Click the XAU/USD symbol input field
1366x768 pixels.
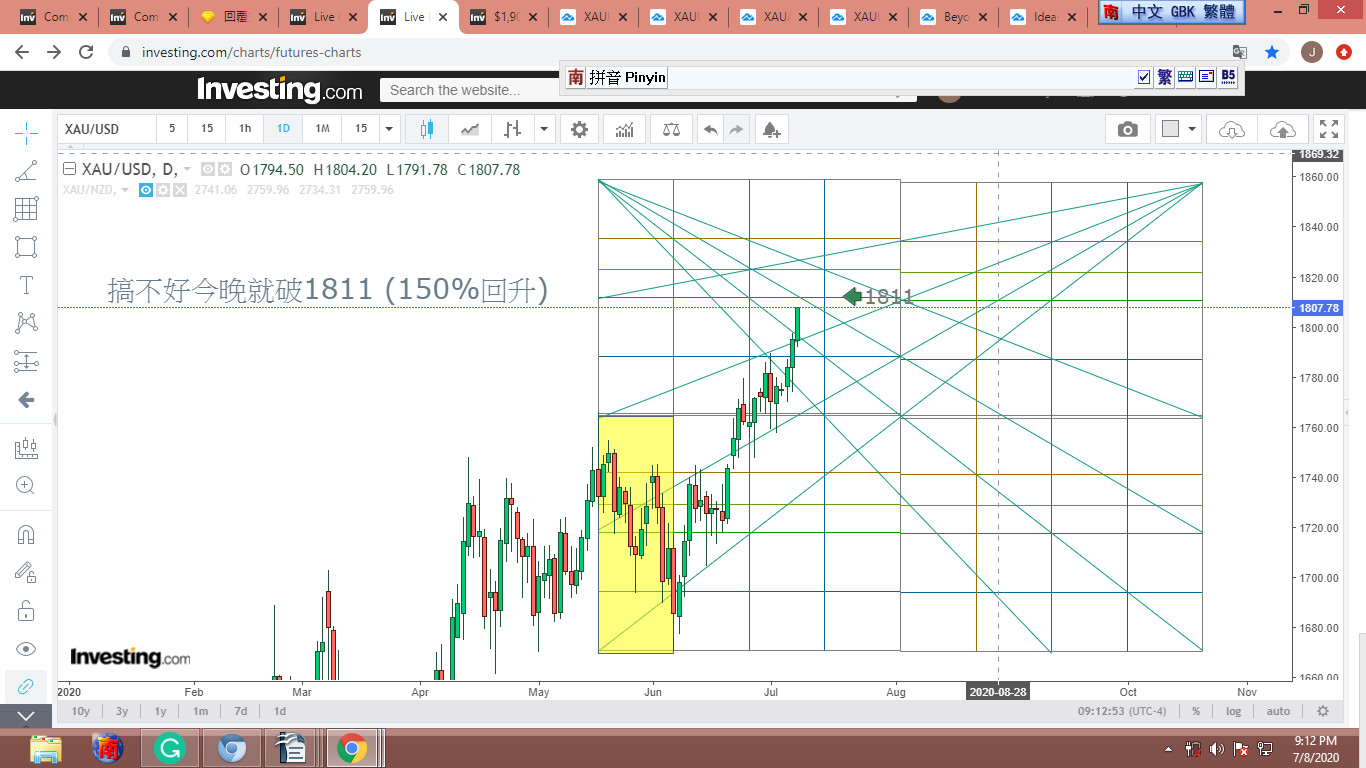[x=107, y=129]
